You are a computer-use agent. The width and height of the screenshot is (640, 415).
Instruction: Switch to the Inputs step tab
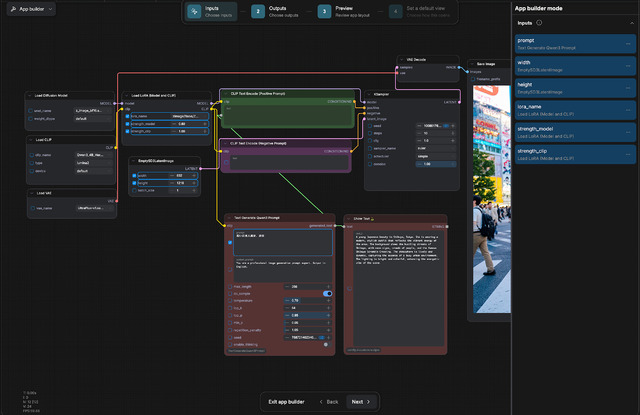tap(211, 12)
